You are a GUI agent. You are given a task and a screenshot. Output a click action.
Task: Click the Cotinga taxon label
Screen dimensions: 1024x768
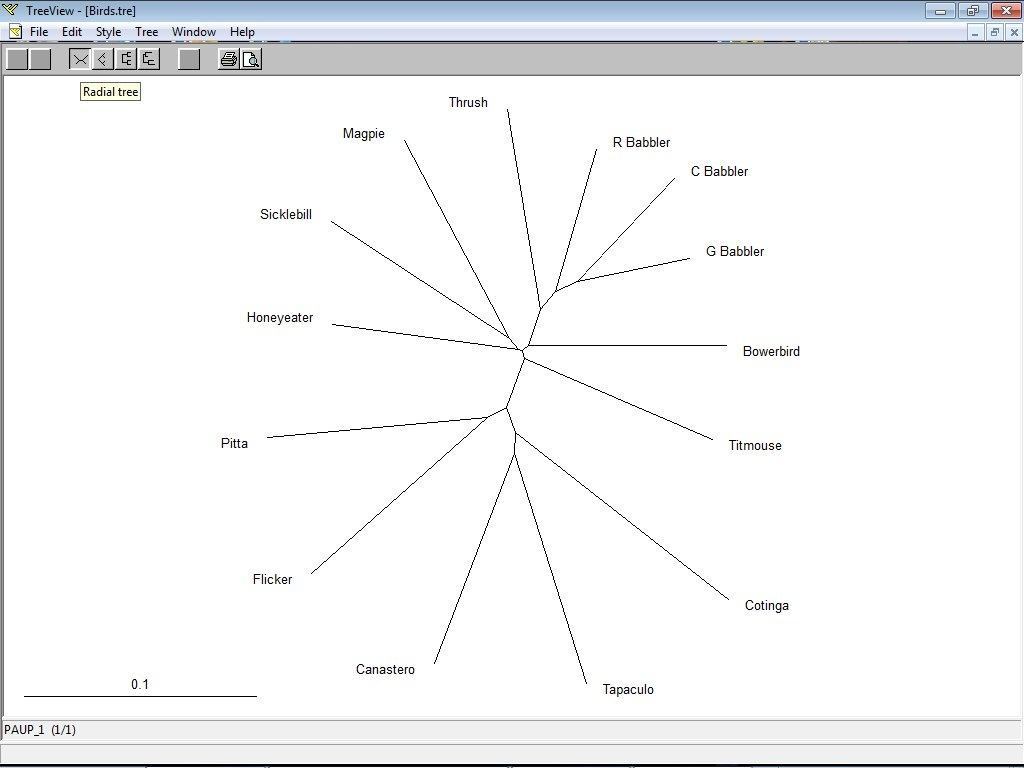767,605
